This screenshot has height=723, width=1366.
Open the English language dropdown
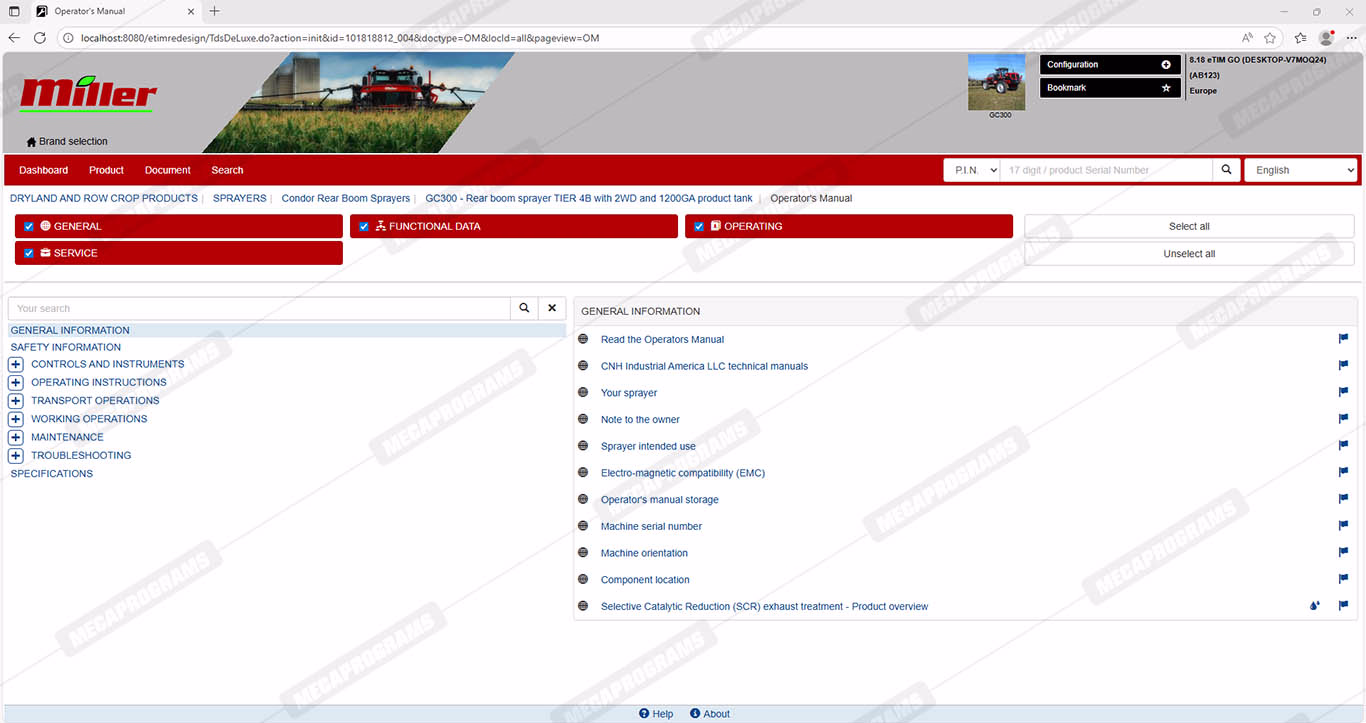[1300, 170]
